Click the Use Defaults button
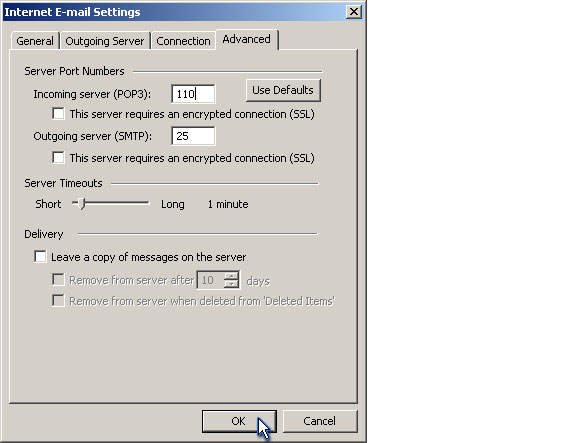This screenshot has width=576, height=443. (283, 90)
